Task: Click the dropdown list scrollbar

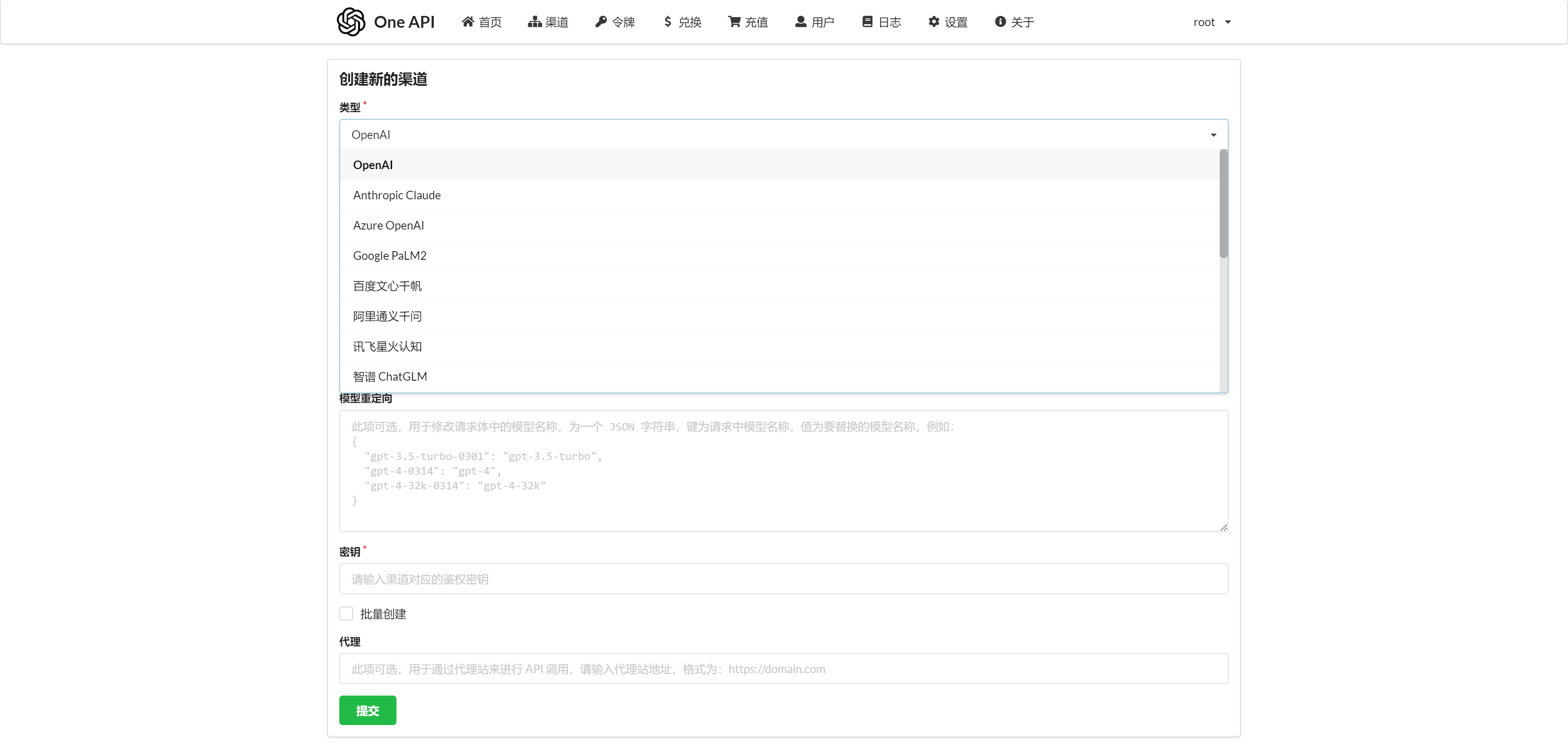Action: (1223, 204)
